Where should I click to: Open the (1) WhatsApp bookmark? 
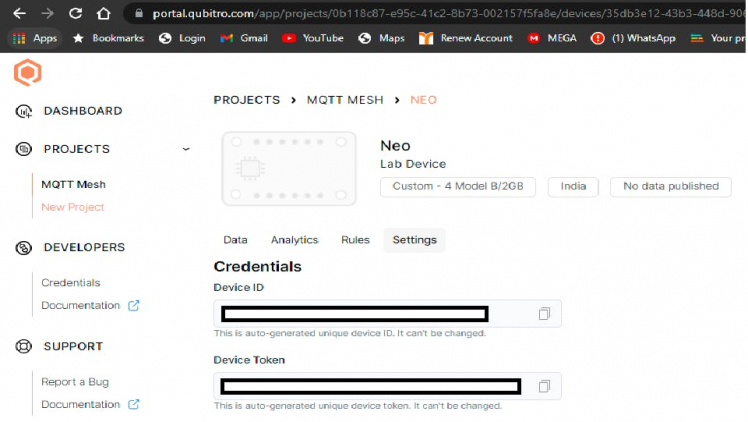(x=633, y=38)
